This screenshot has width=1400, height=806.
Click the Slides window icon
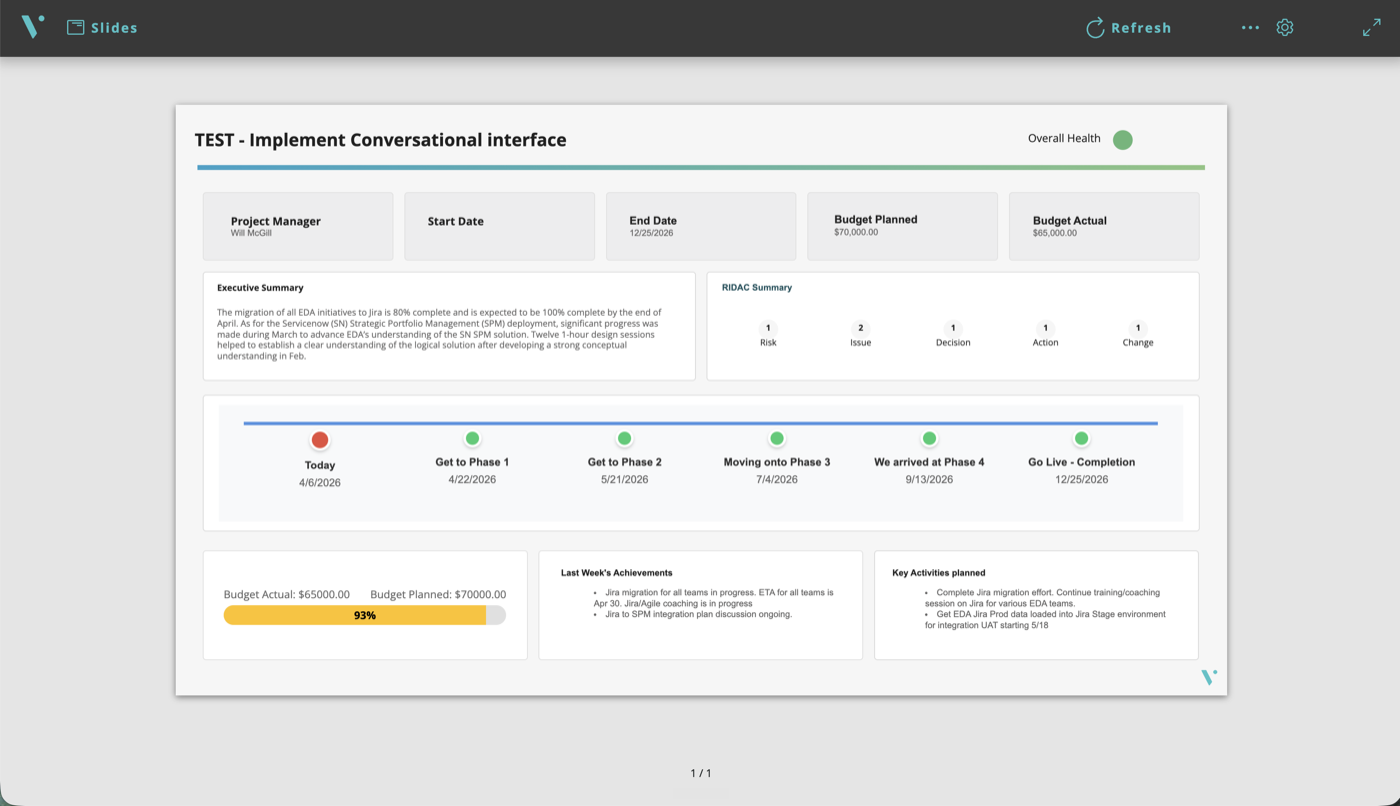(x=75, y=28)
